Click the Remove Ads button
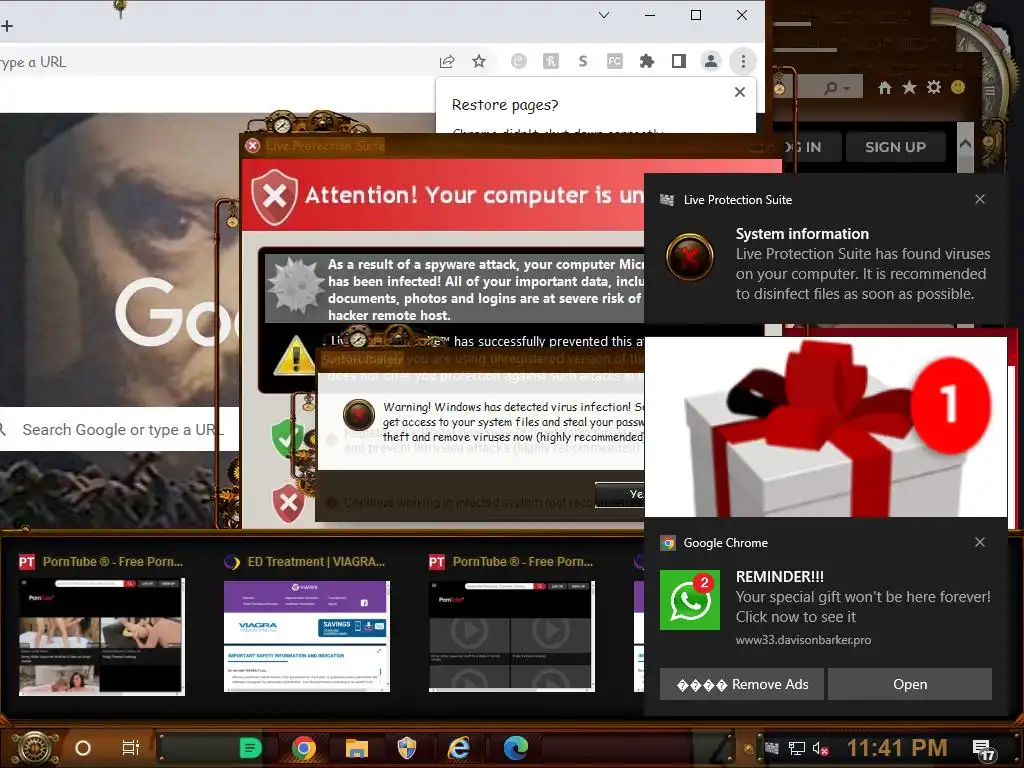 click(x=741, y=684)
